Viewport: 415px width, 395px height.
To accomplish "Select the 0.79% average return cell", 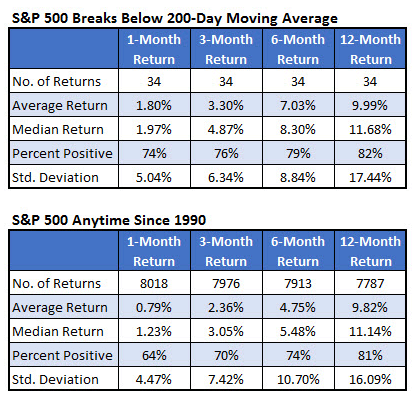I will (x=154, y=307).
